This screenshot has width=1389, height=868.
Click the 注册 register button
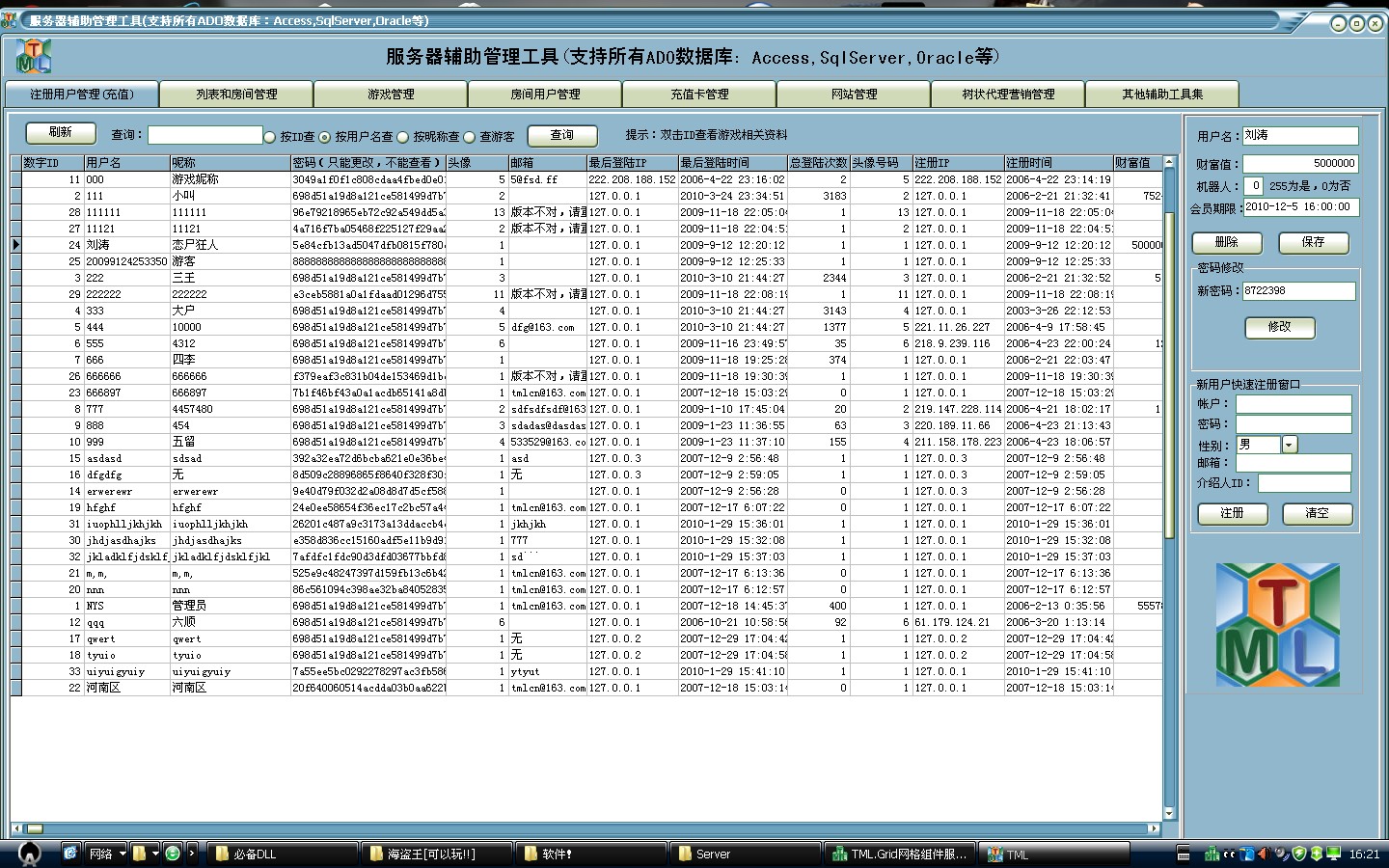coord(1233,513)
